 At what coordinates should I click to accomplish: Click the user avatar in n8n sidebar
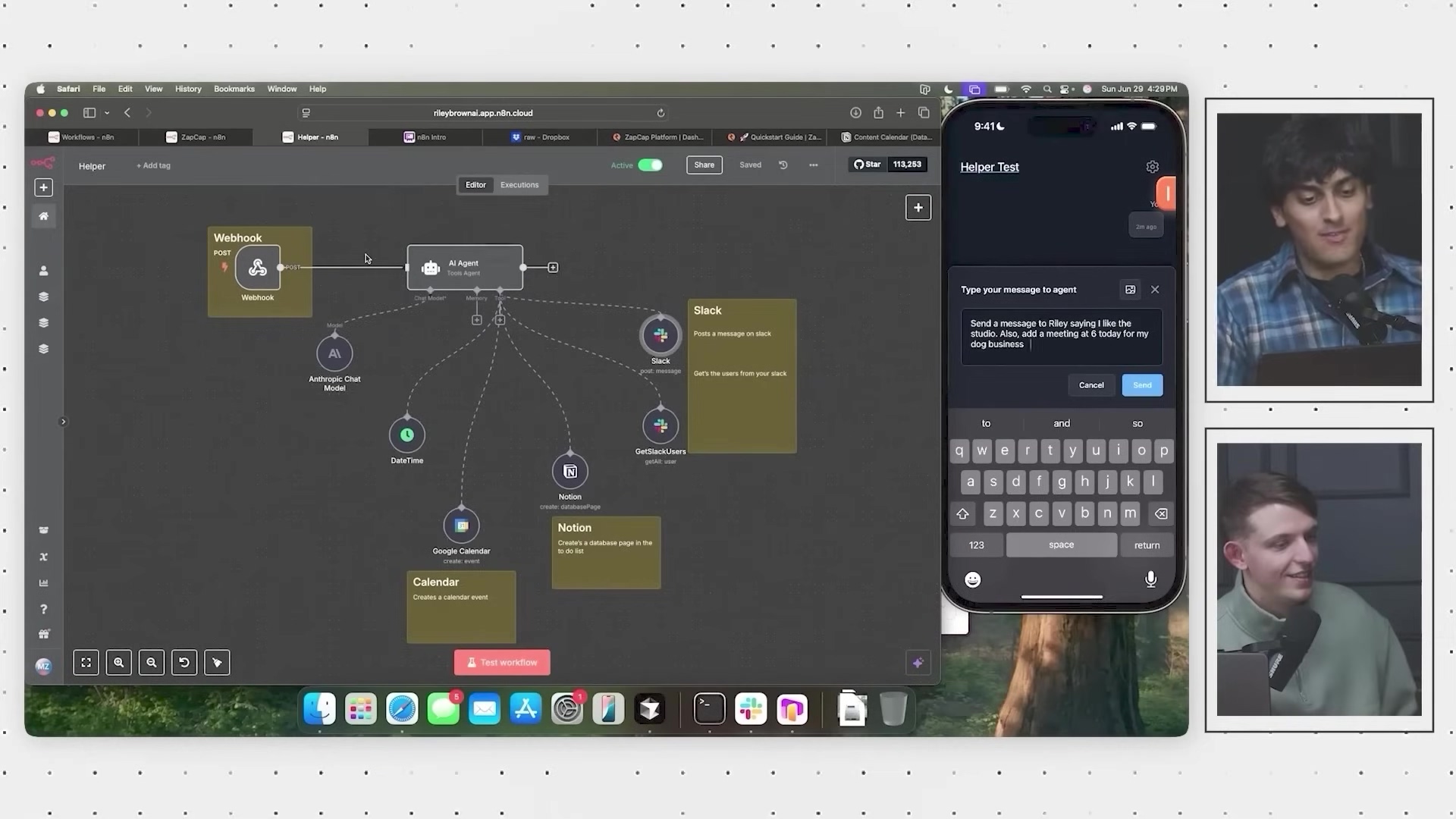[43, 666]
